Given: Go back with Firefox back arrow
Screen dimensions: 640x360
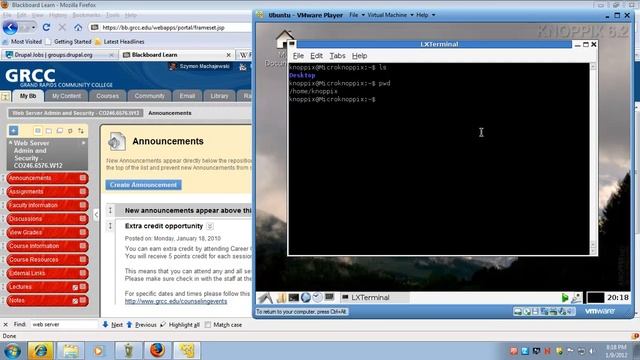Looking at the screenshot, I should 10,28.
